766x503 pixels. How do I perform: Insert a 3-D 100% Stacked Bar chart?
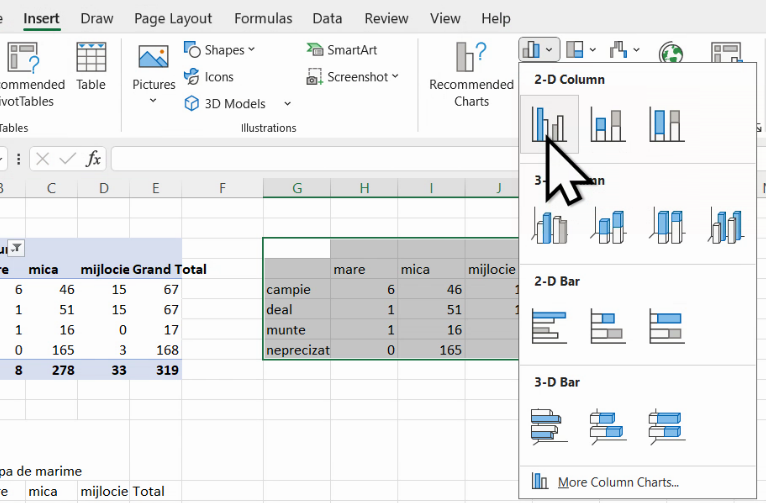tap(665, 426)
